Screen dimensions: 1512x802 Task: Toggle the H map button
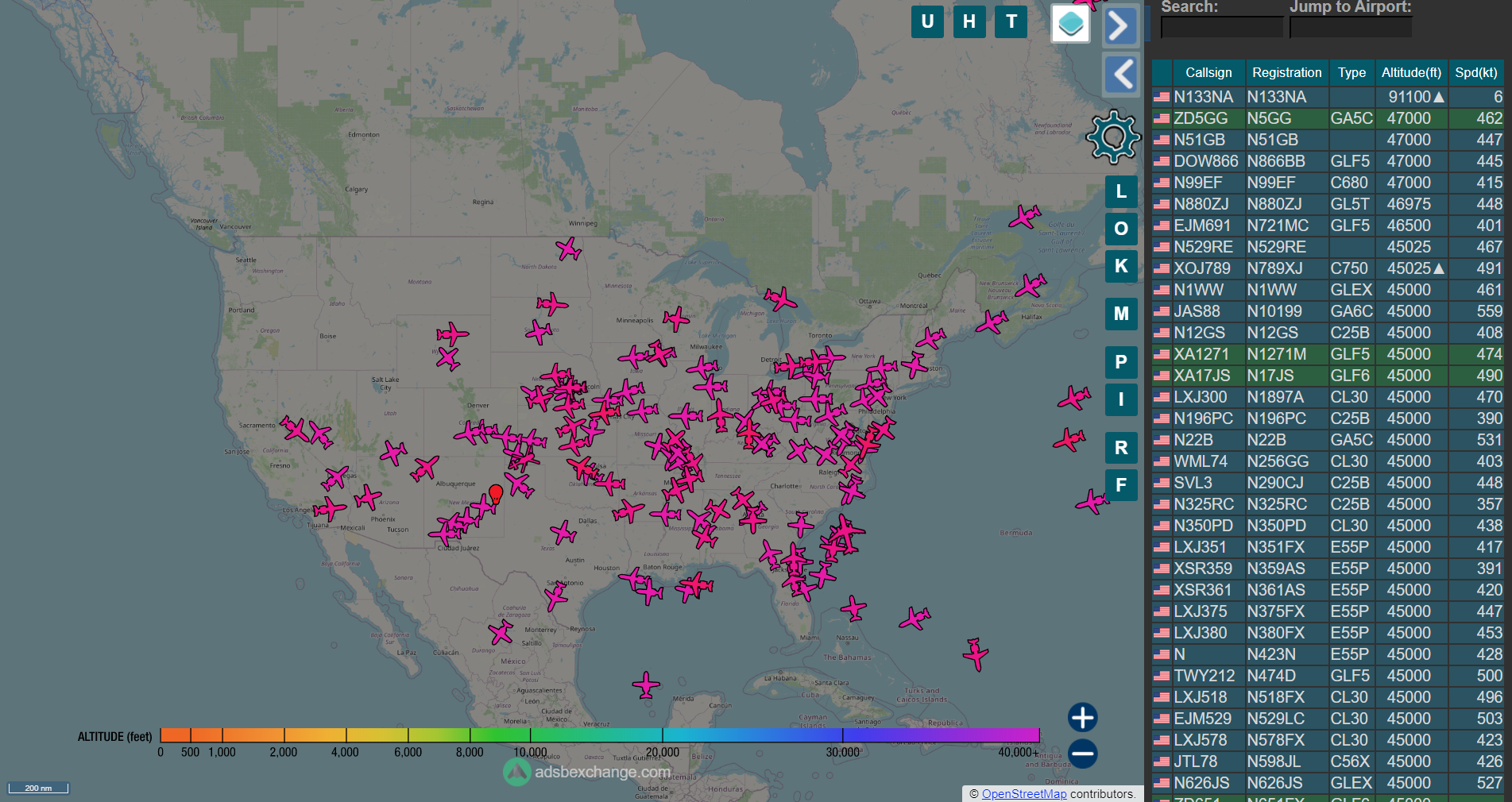(969, 21)
